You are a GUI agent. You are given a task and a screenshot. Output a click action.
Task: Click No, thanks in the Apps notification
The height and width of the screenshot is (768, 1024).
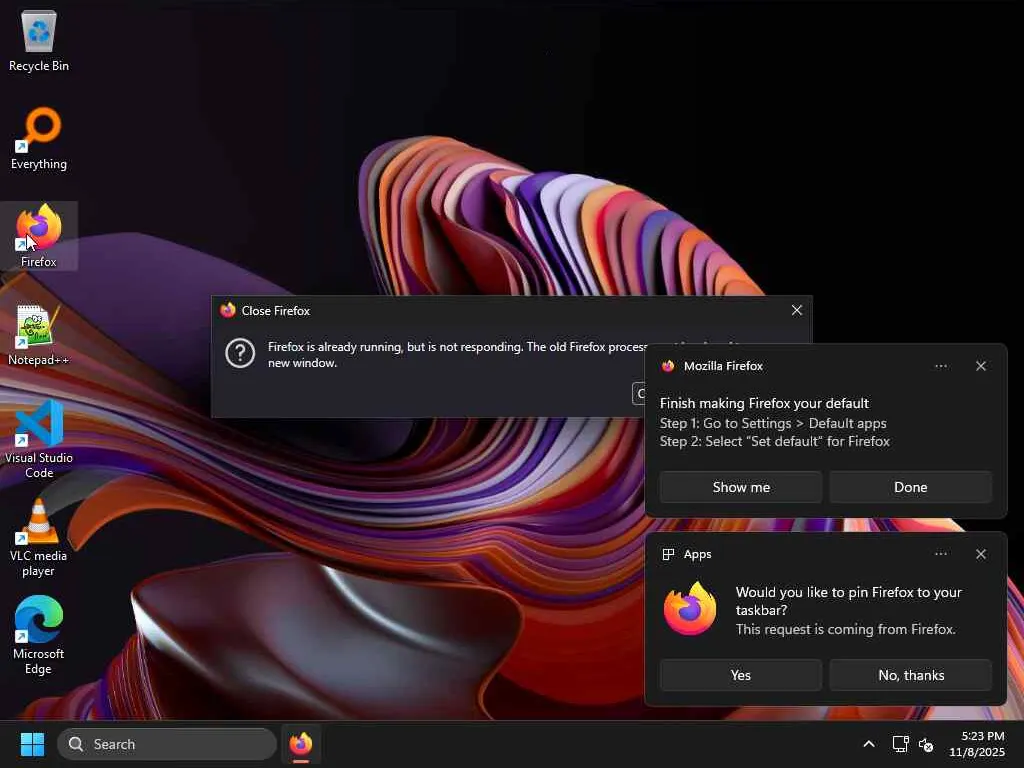[910, 675]
